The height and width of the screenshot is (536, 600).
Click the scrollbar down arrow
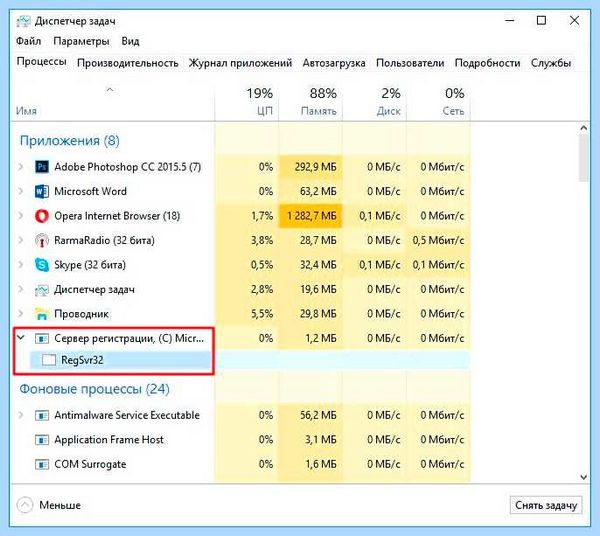click(x=584, y=477)
